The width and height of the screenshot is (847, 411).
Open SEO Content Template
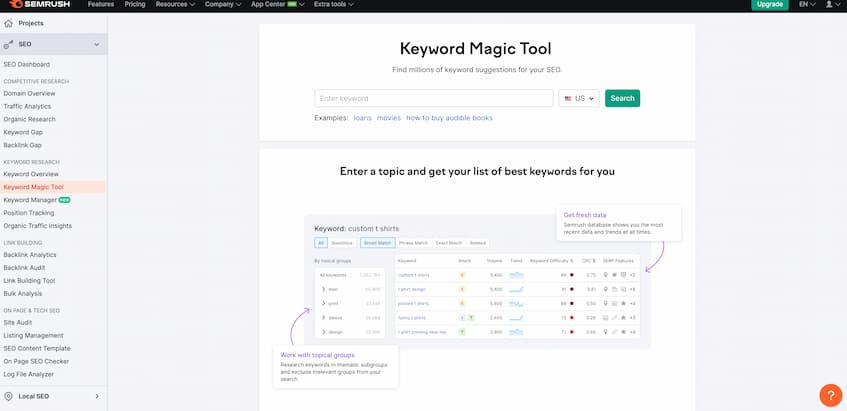point(37,348)
